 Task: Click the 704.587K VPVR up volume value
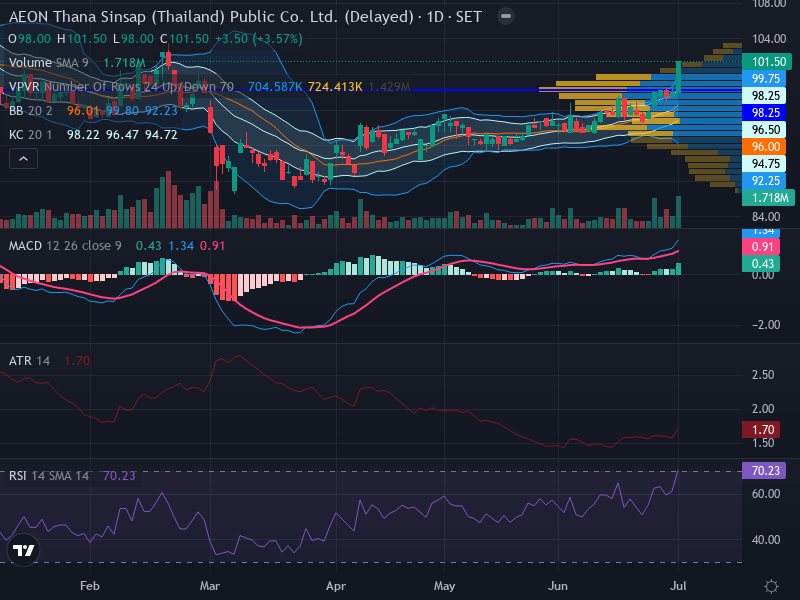point(275,87)
